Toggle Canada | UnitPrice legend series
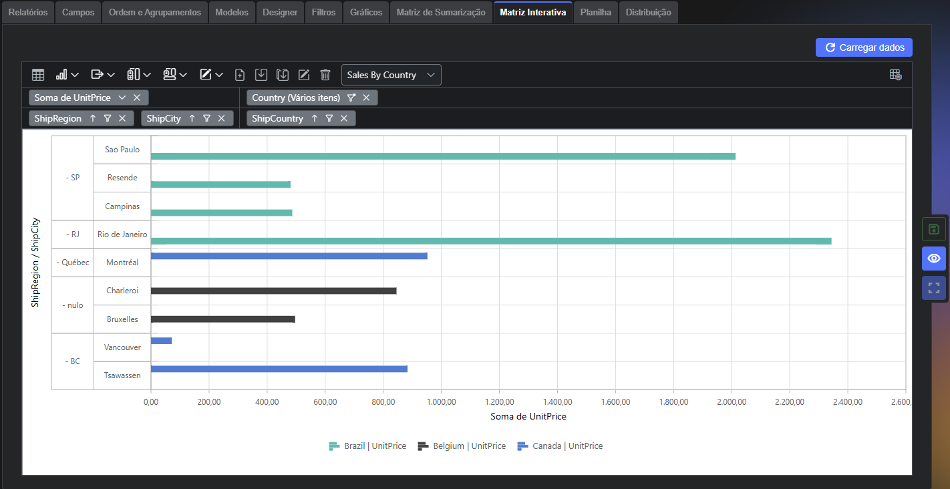 [x=560, y=446]
